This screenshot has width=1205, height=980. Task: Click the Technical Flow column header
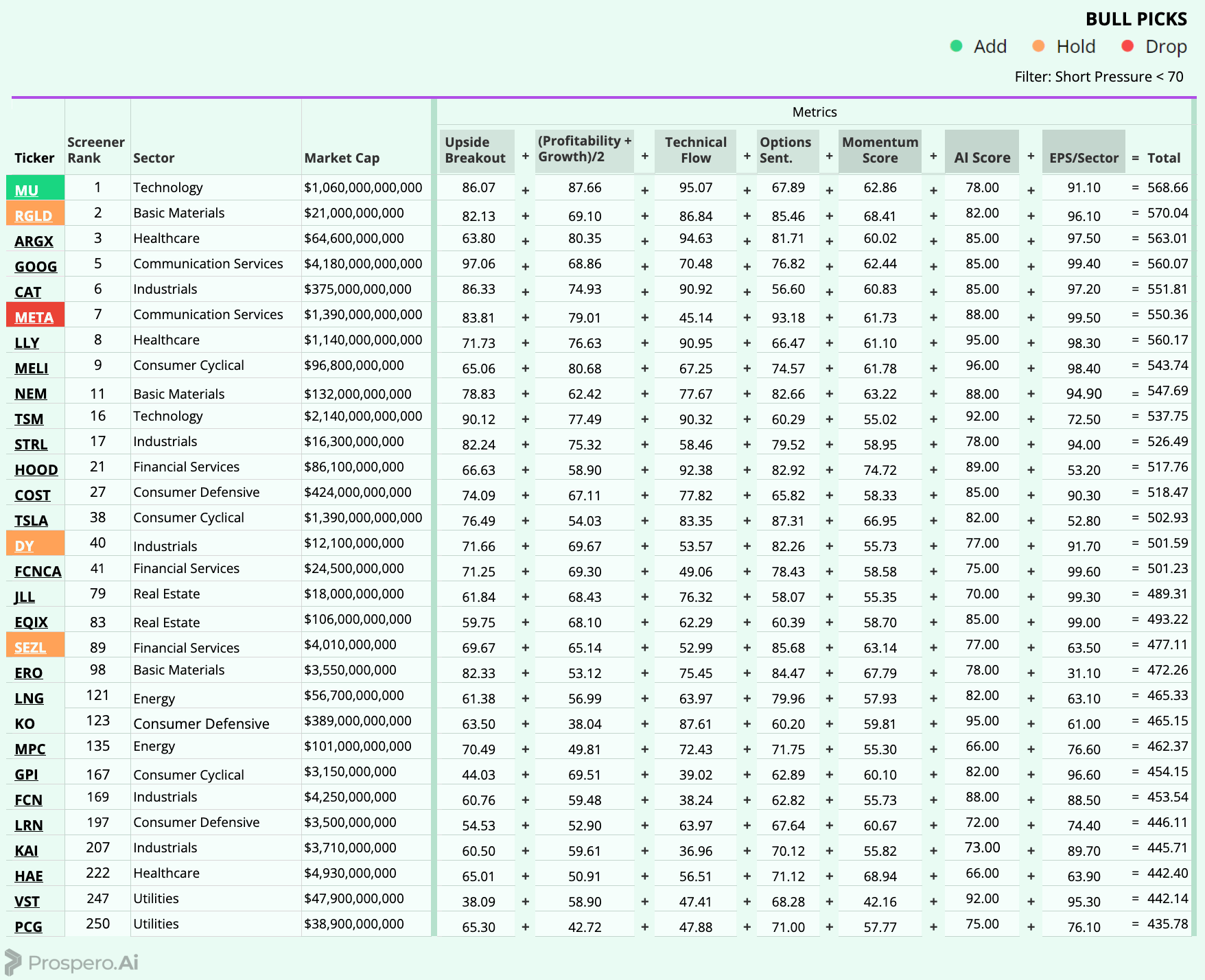point(695,150)
